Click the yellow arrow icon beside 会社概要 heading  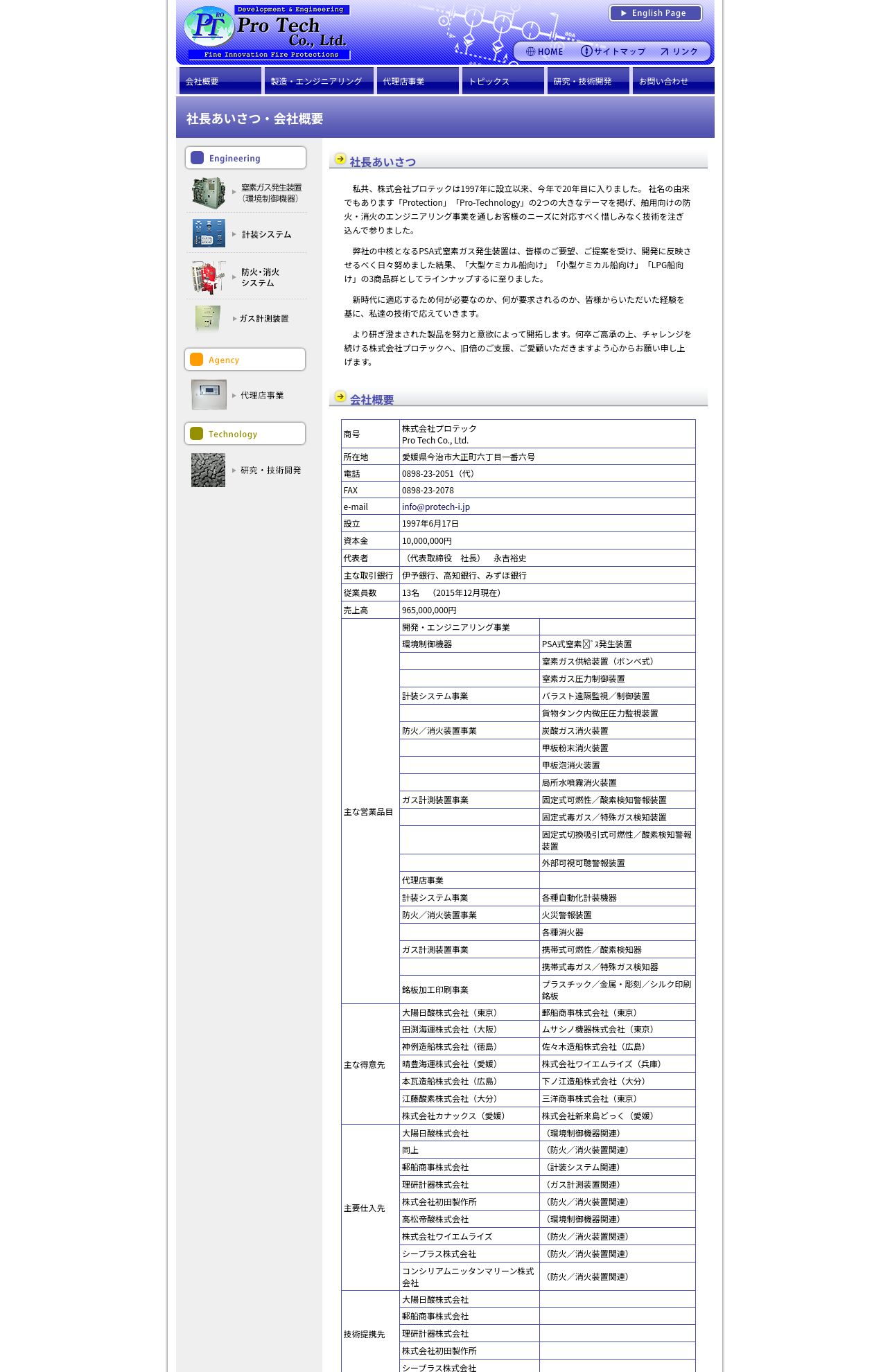pos(340,396)
